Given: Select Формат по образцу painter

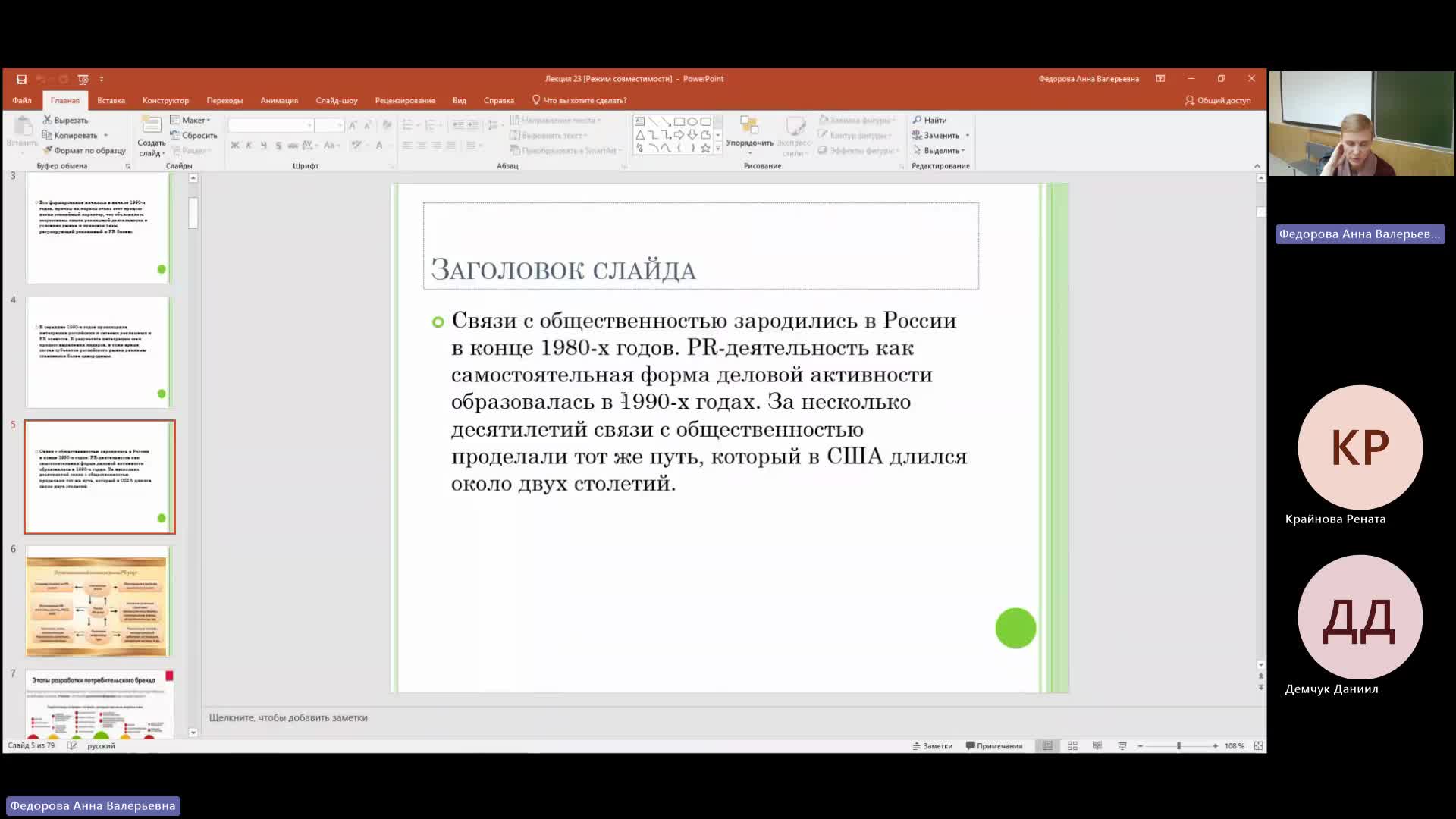Looking at the screenshot, I should pyautogui.click(x=84, y=150).
